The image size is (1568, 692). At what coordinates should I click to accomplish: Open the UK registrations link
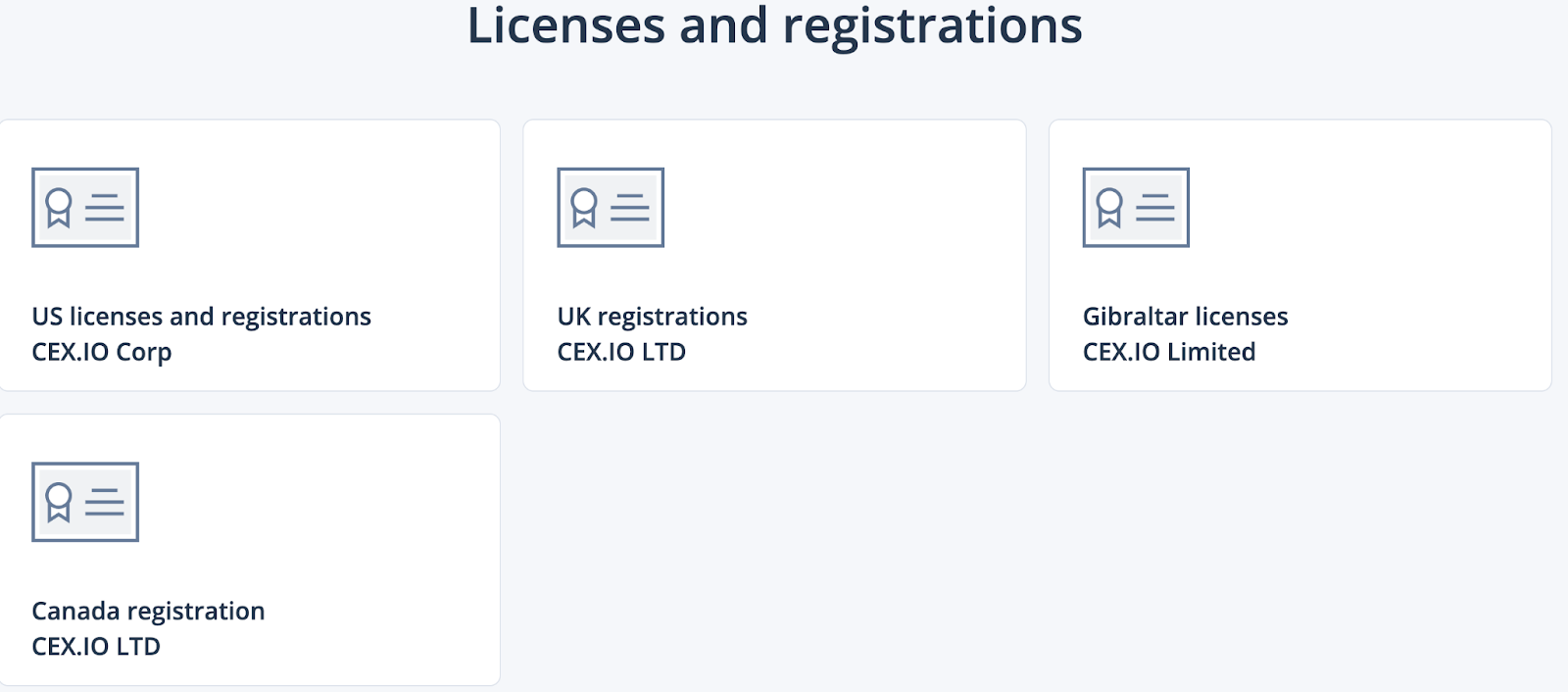pos(652,317)
